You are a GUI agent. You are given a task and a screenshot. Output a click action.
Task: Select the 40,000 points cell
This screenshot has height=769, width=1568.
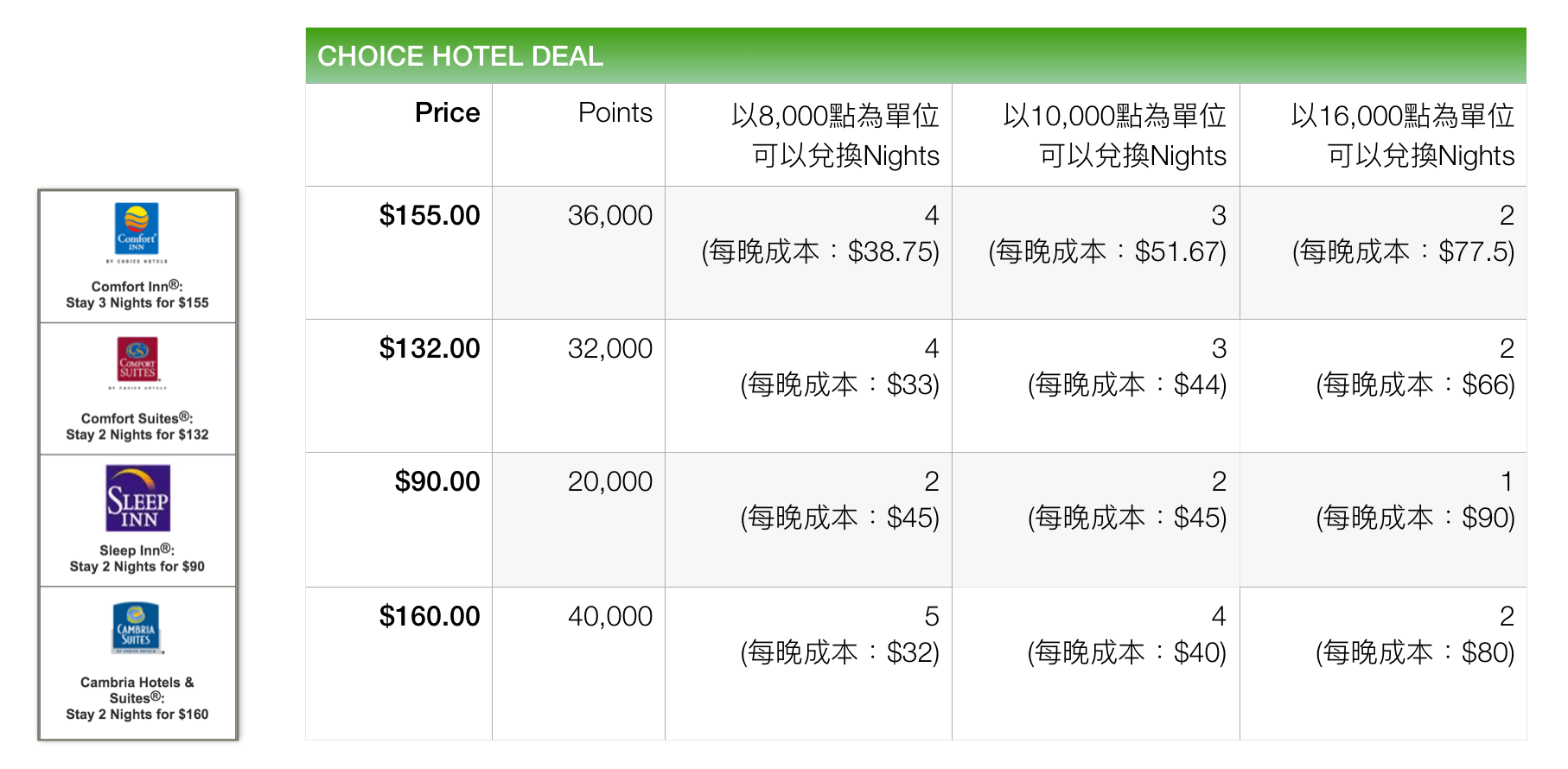point(578,663)
